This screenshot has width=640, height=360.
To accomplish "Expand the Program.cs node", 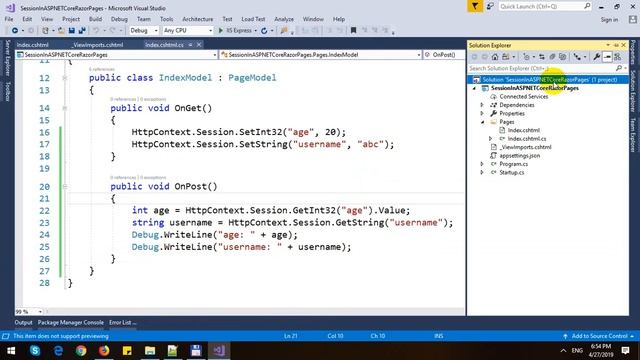I will pos(482,164).
